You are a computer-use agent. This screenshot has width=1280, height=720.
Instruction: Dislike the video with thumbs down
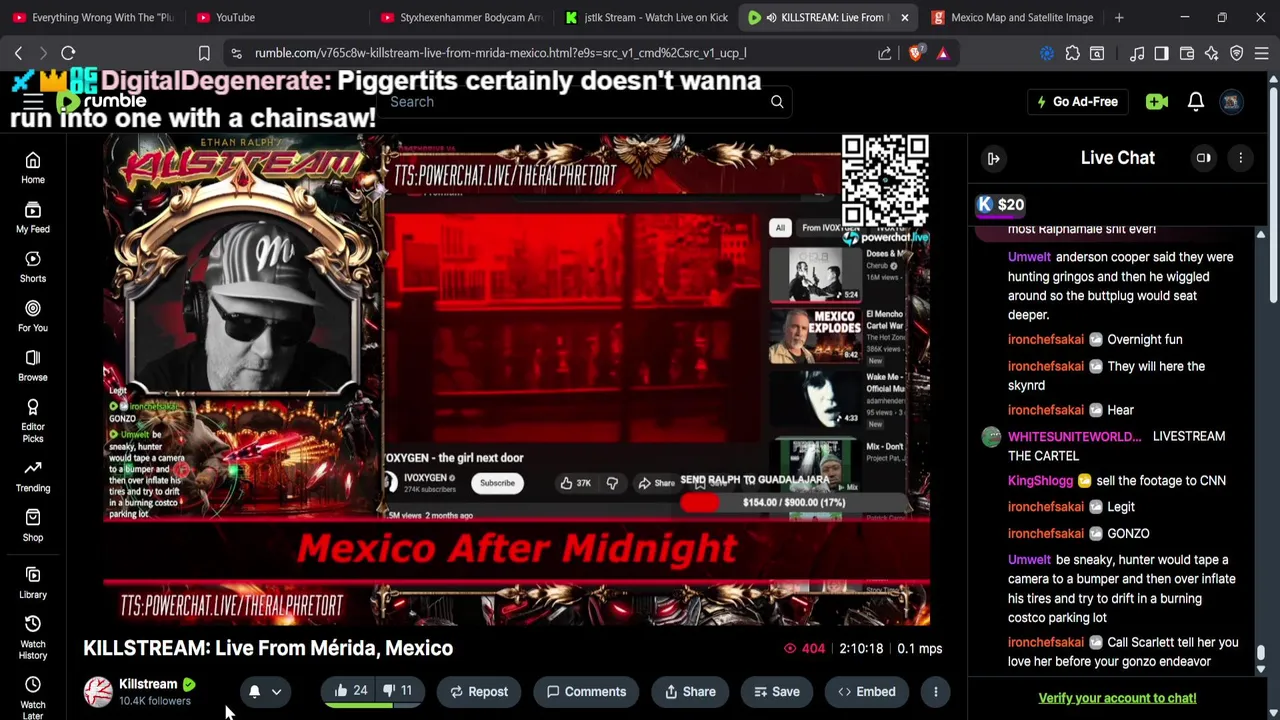398,691
